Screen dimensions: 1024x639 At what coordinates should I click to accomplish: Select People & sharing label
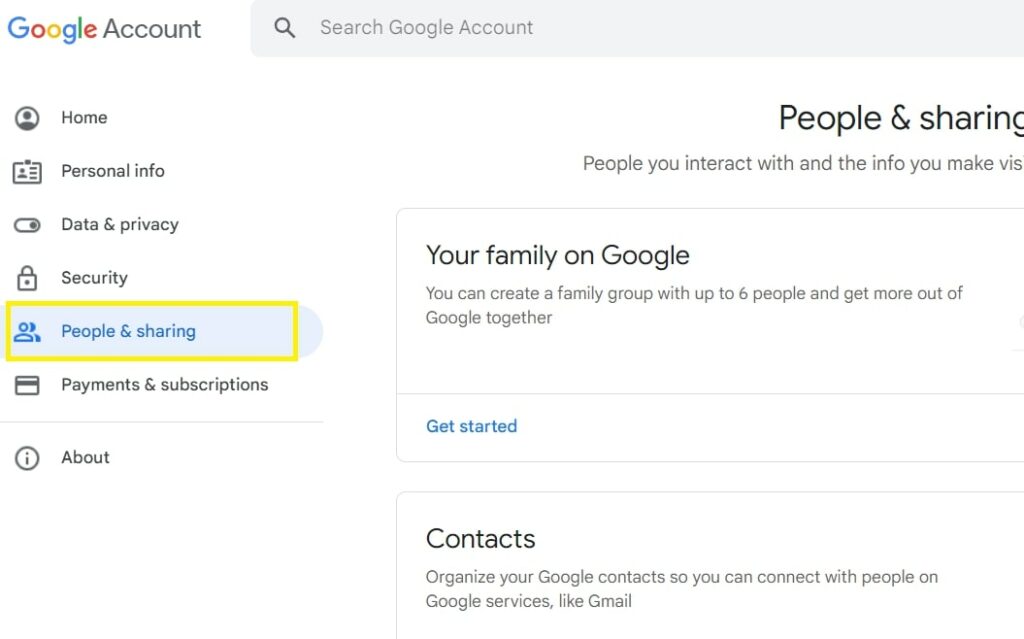(x=129, y=331)
